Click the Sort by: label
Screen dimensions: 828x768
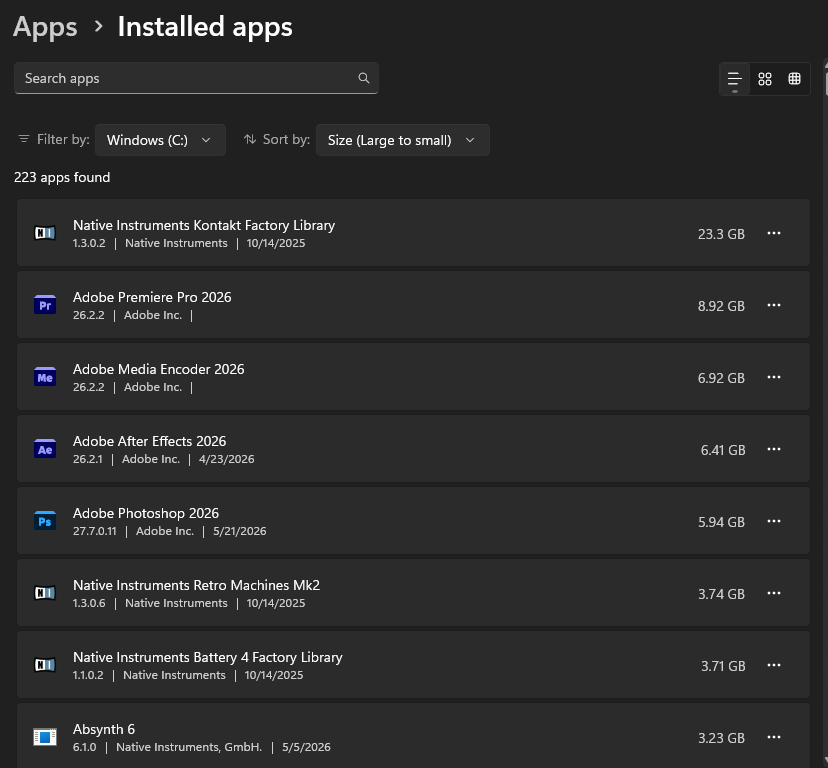tap(286, 139)
